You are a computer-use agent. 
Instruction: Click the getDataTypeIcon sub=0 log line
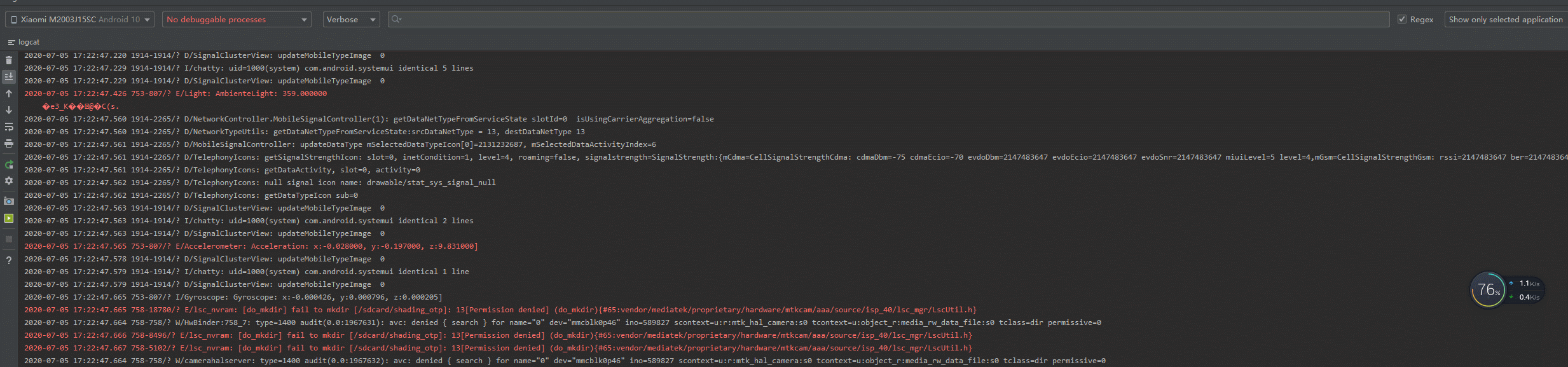[x=191, y=195]
